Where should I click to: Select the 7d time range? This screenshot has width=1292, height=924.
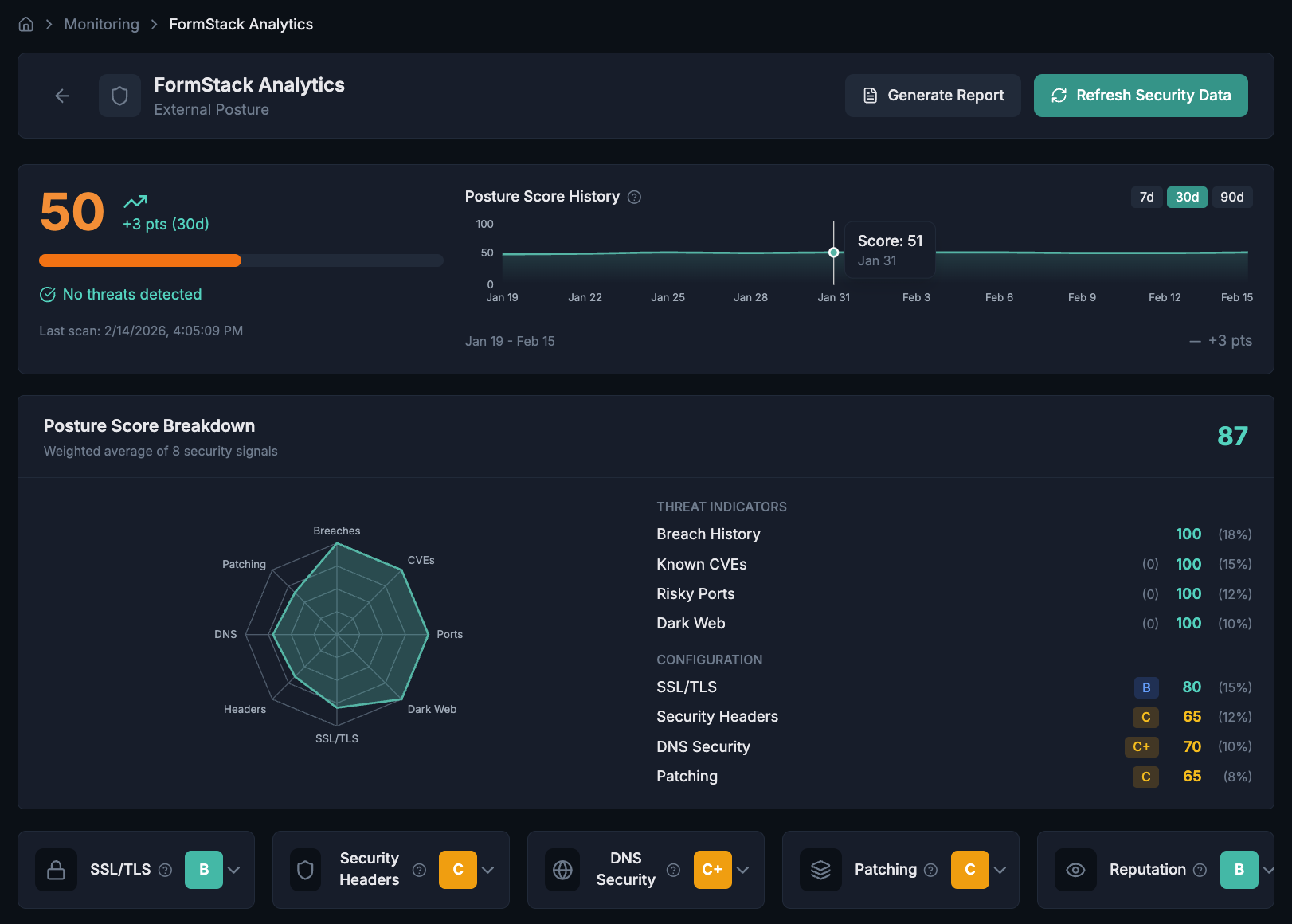point(1146,197)
